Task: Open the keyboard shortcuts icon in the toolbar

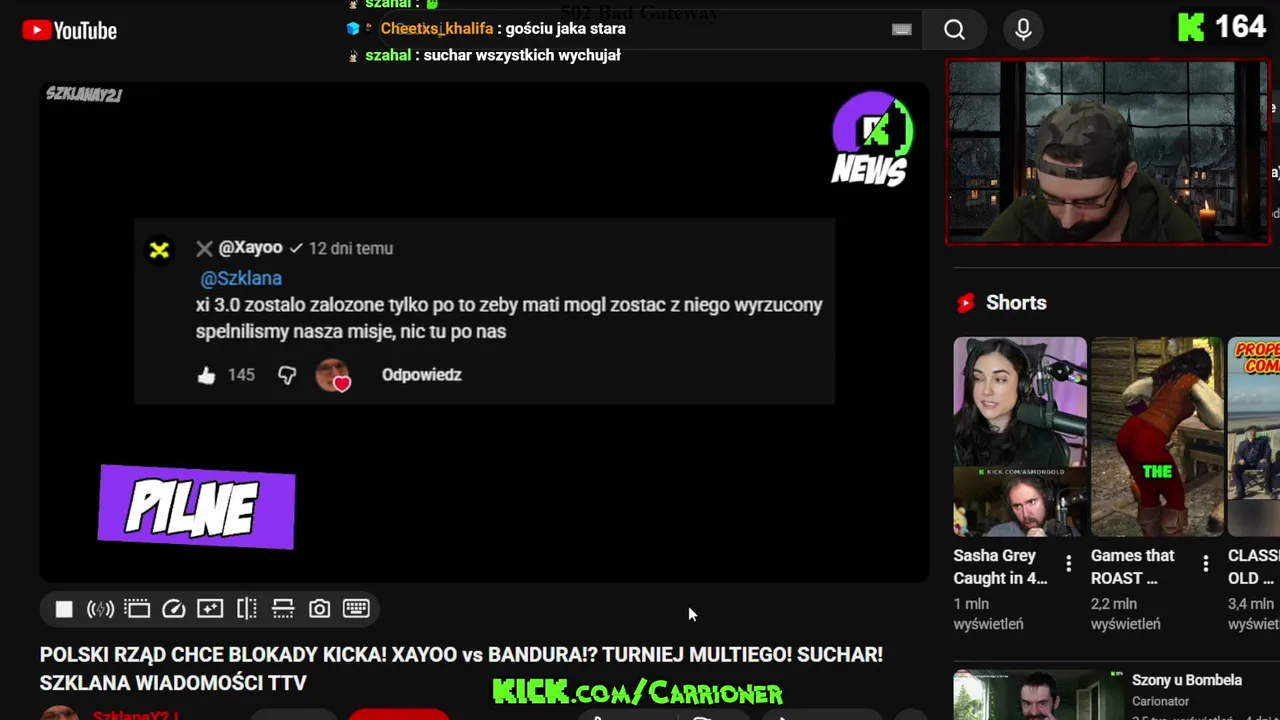Action: click(x=356, y=608)
